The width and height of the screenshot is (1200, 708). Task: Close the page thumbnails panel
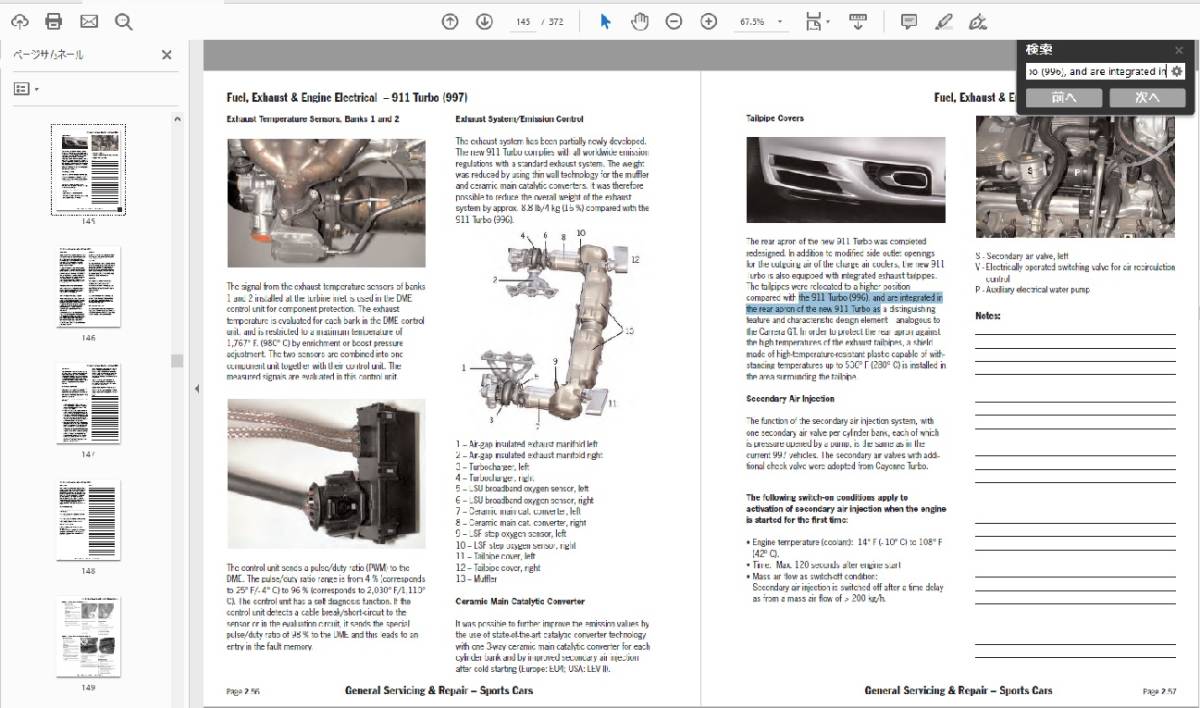167,55
